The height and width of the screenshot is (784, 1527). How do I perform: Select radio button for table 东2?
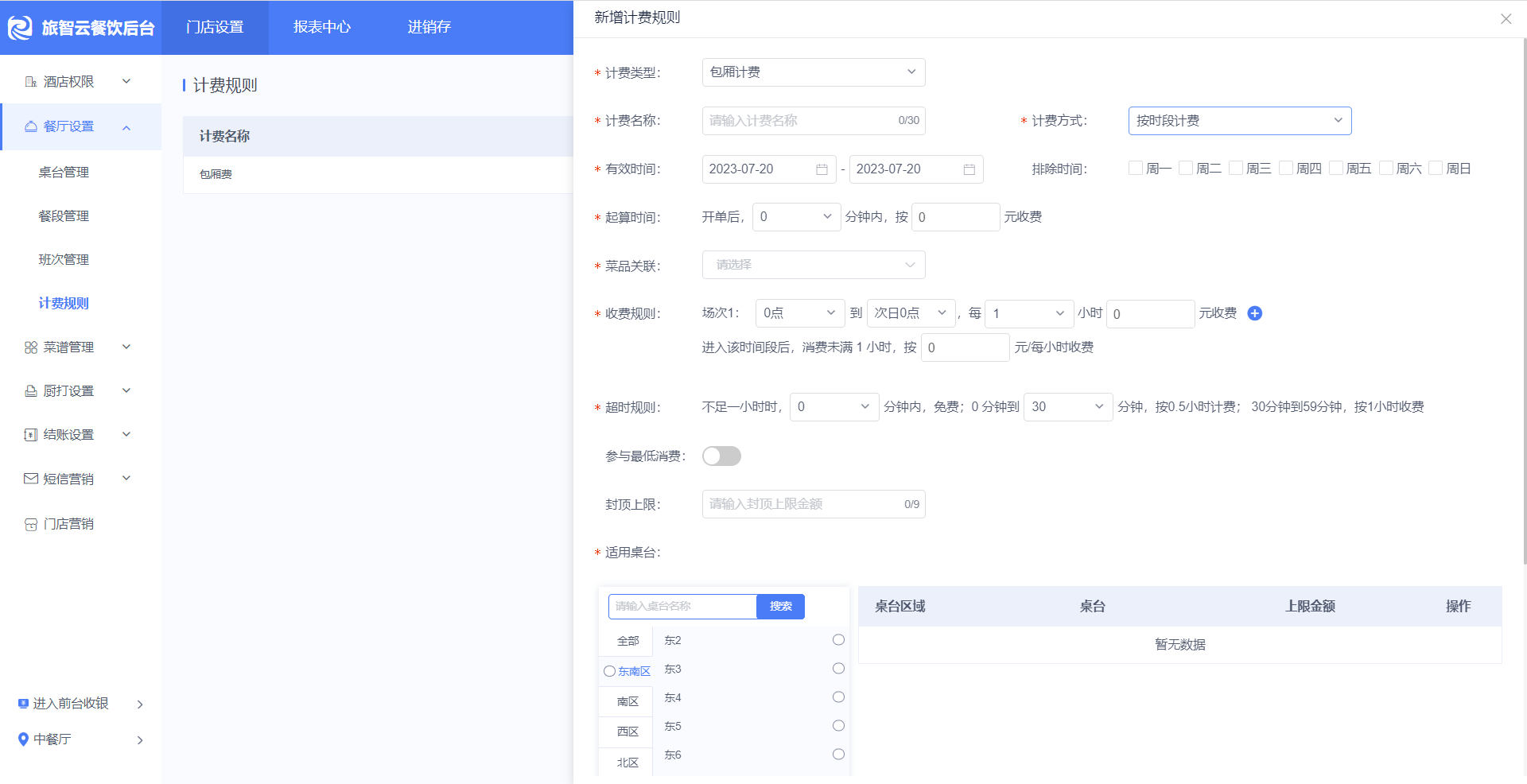[x=838, y=640]
